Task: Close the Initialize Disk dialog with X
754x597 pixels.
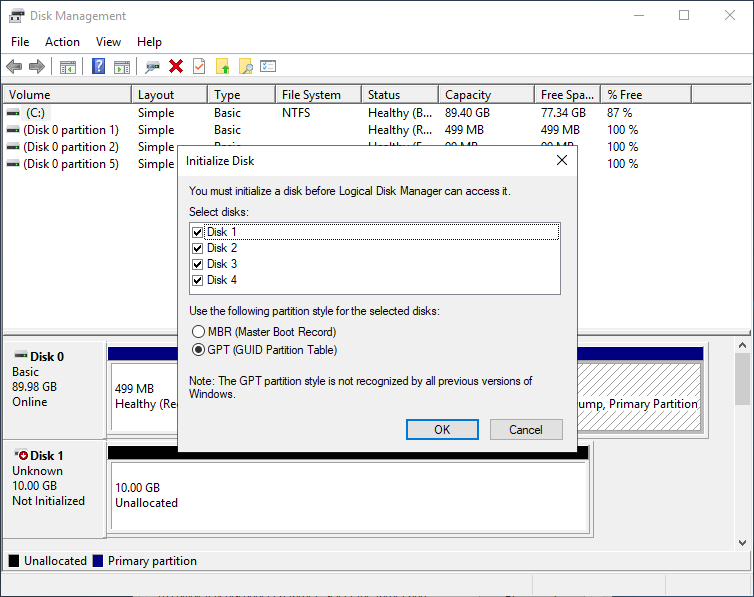Action: [561, 160]
